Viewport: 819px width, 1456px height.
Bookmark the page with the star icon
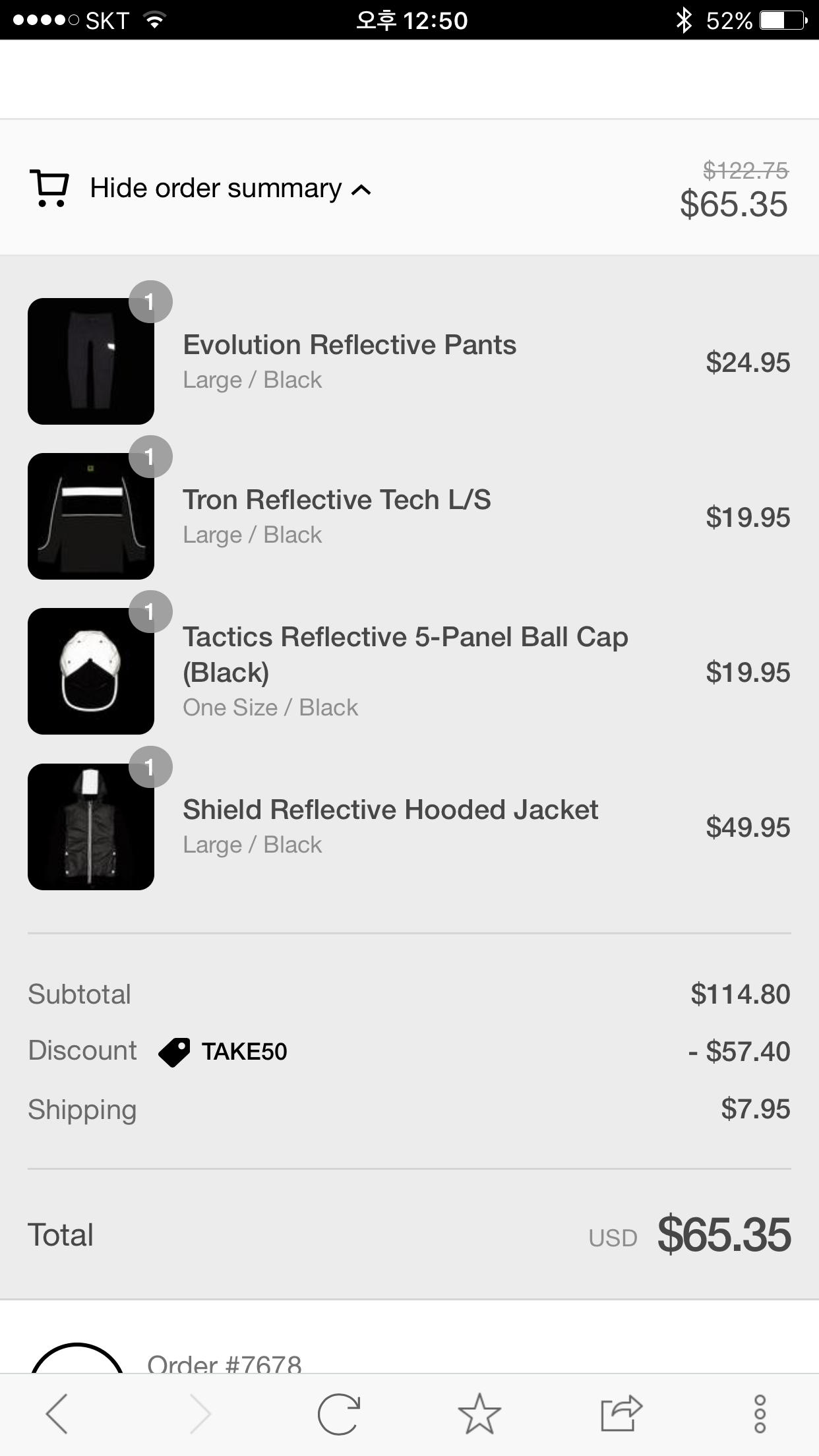coord(479,1414)
